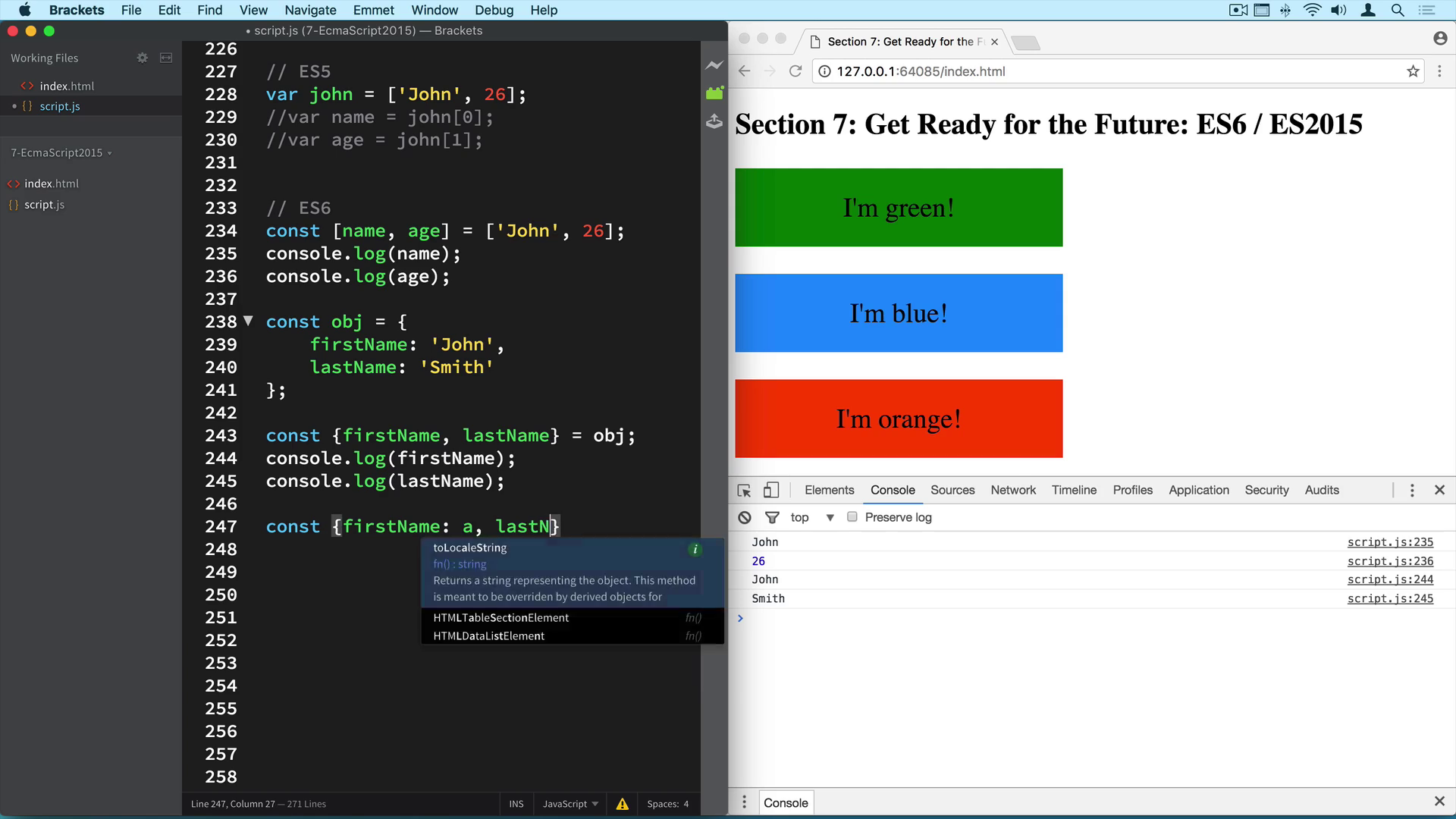The height and width of the screenshot is (819, 1456).
Task: Change Spaces indentation setting
Action: (x=668, y=804)
